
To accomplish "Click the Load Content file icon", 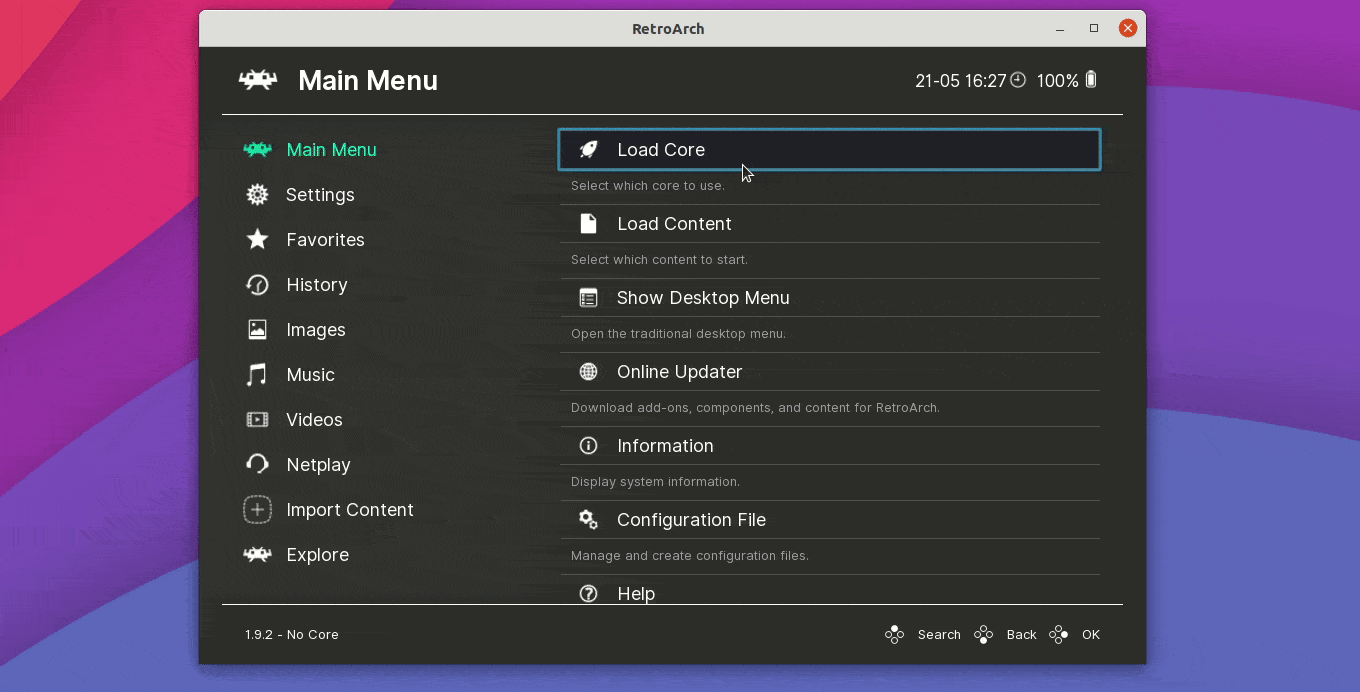I will pos(588,223).
